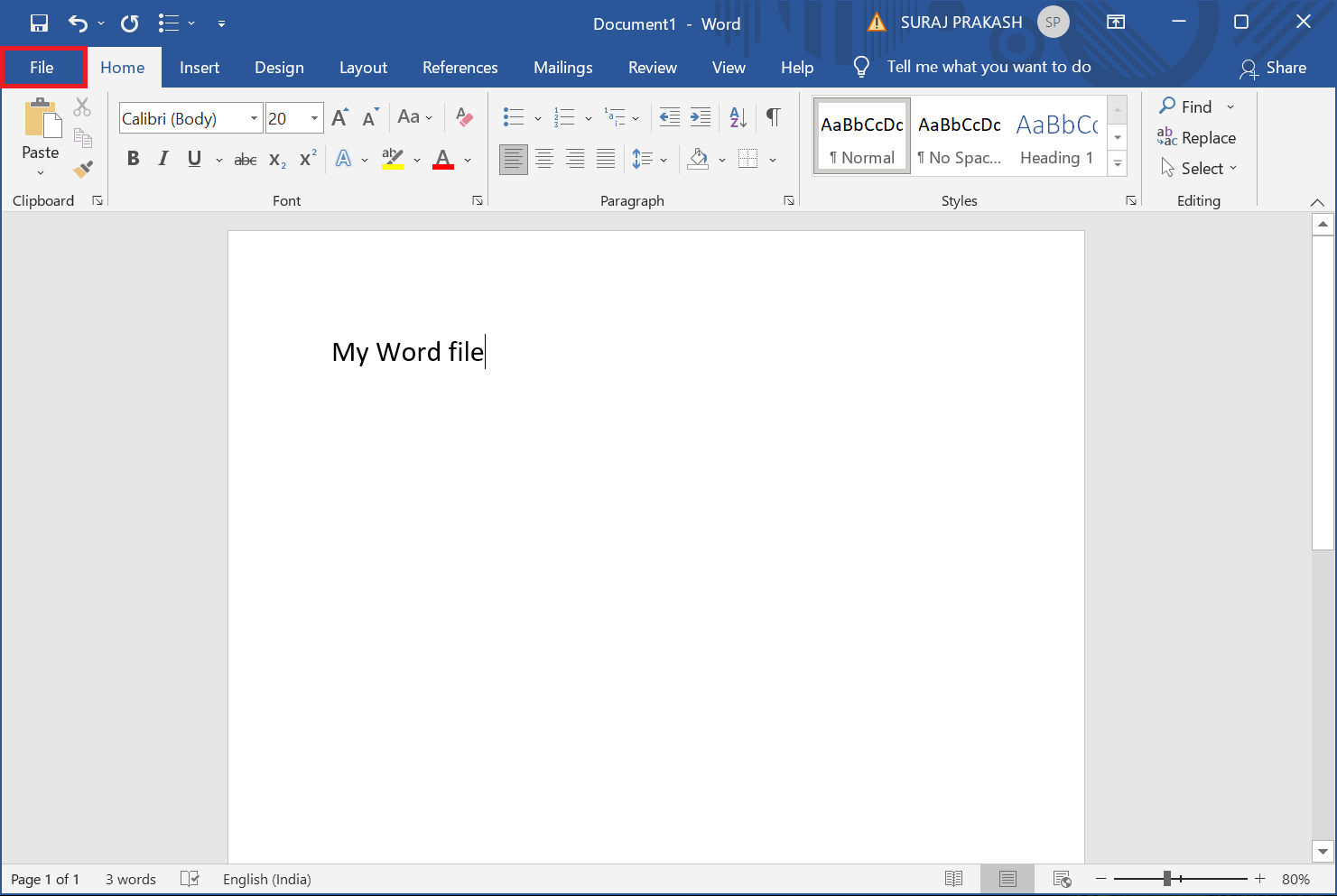
Task: Copy selection using the Copy icon
Action: tap(82, 138)
